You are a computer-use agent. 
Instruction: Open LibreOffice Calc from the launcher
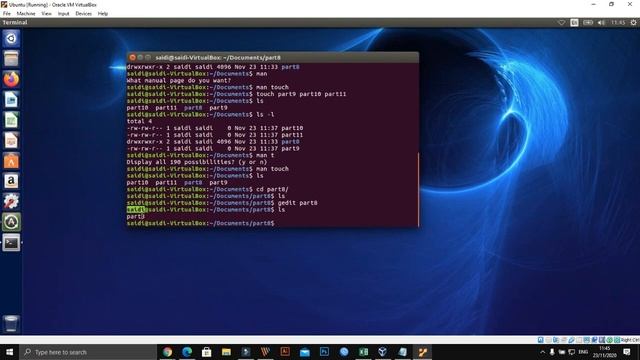[11, 120]
